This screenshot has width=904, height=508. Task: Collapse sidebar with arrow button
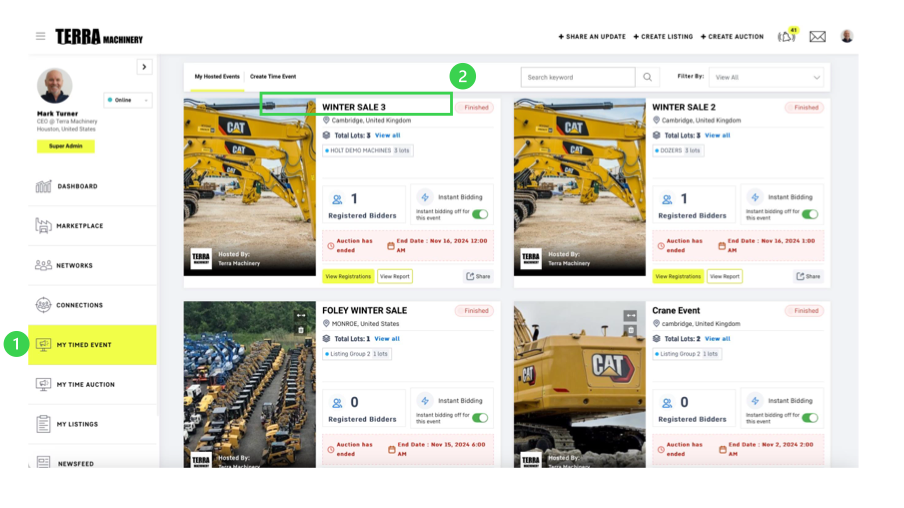pyautogui.click(x=144, y=67)
